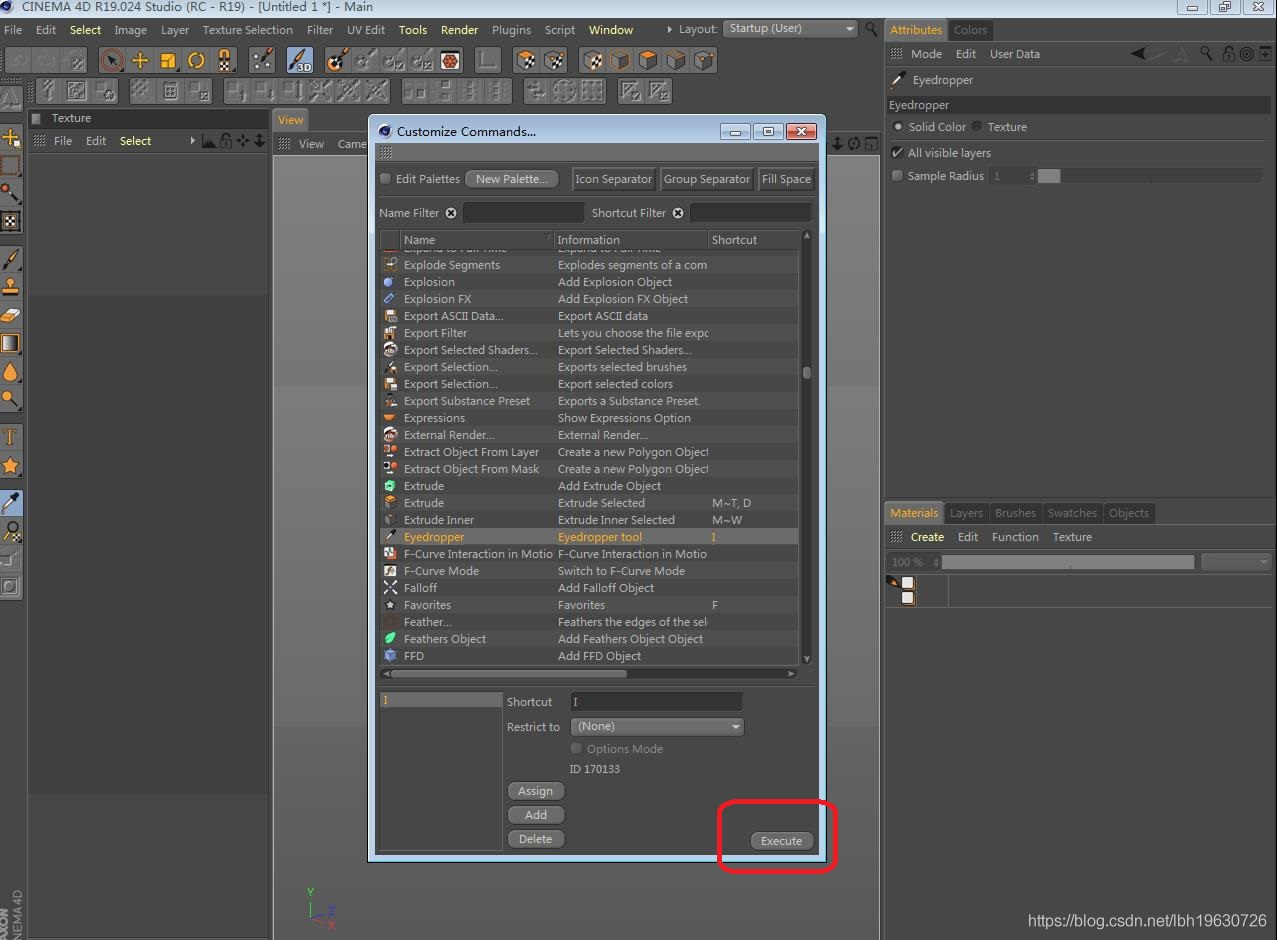Viewport: 1277px width, 940px height.
Task: Open the Layout Startup dropdown
Action: 790,29
